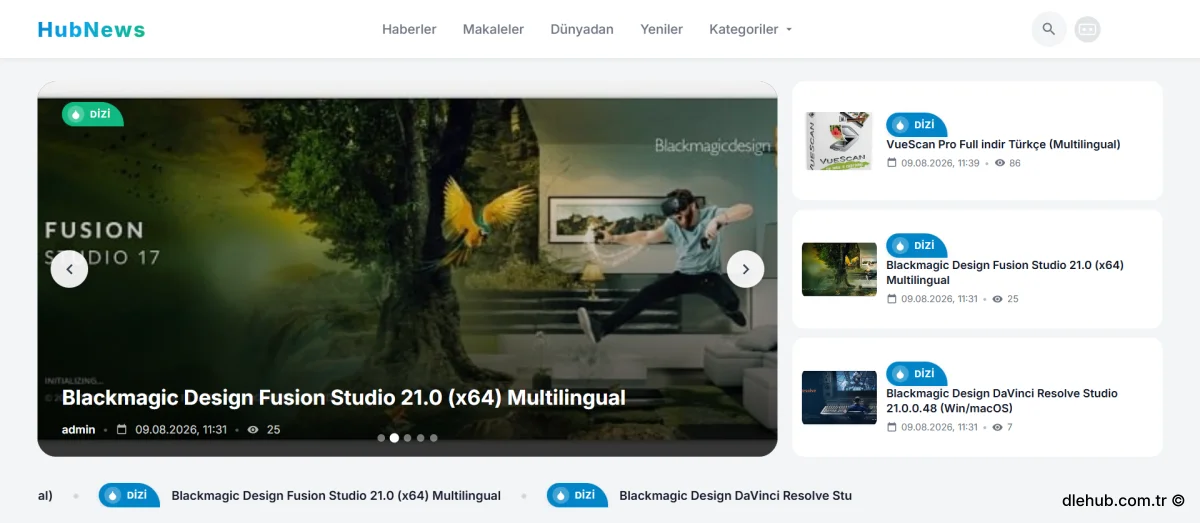Screen dimensions: 1200x523
Task: Open DaVinci Resolve Studio 21.0.0.48 article title
Action: pos(1002,401)
